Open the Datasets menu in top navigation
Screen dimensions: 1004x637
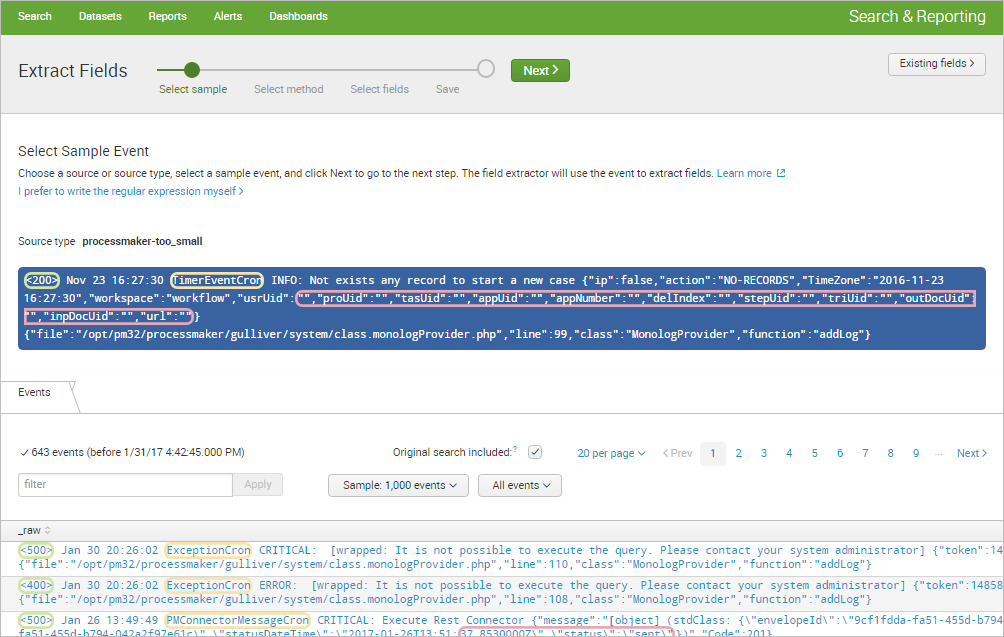click(x=100, y=16)
